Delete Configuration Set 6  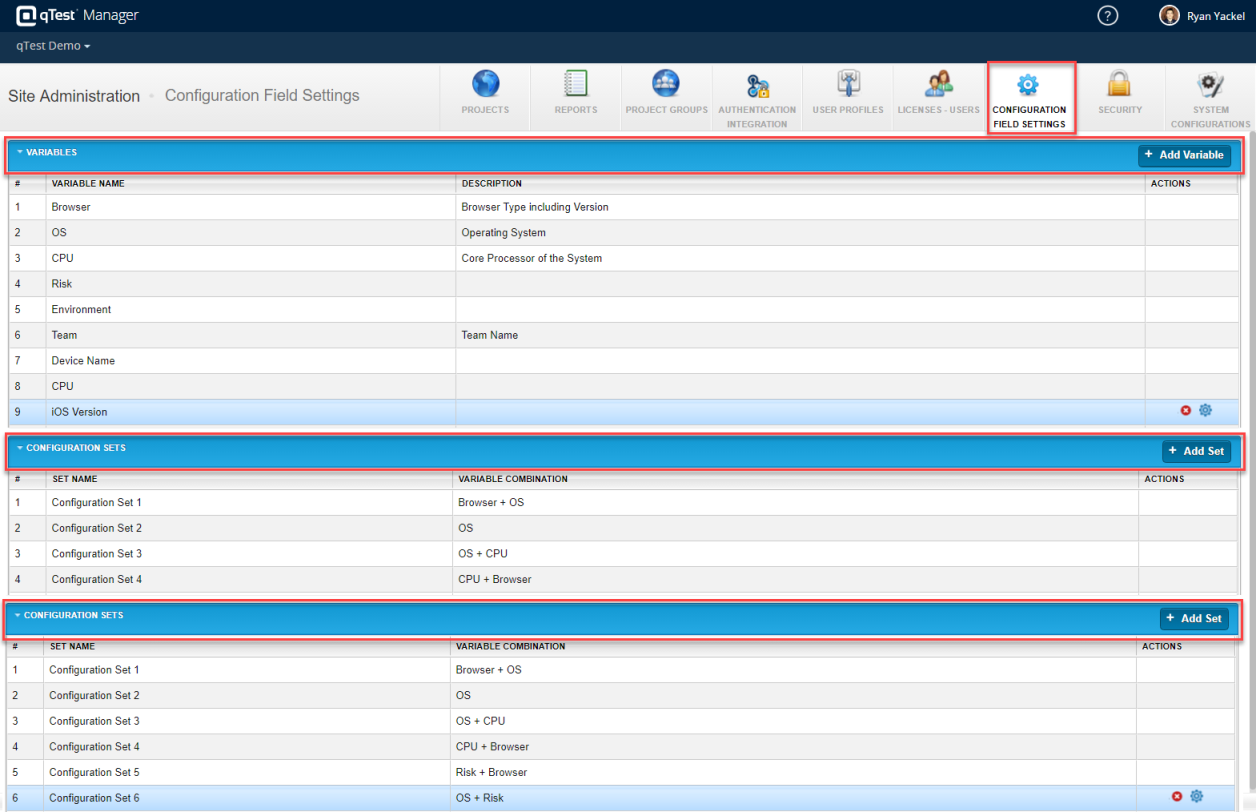point(1177,797)
